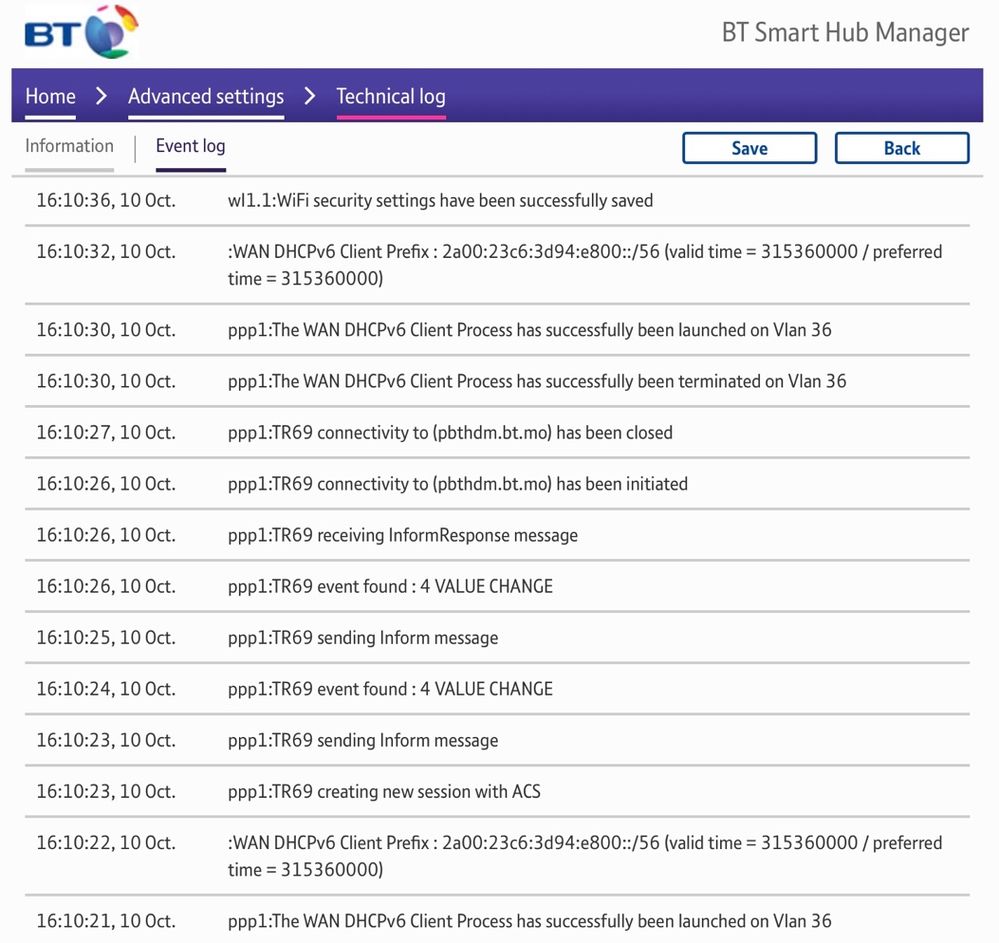Switch to the Information tab
The image size is (999, 943).
69,146
